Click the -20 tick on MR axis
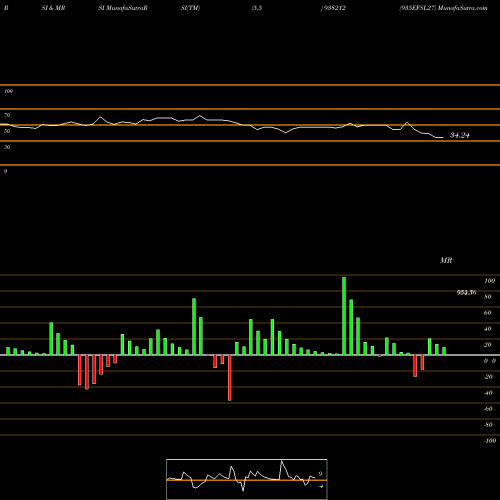The width and height of the screenshot is (500, 500). (x=488, y=377)
